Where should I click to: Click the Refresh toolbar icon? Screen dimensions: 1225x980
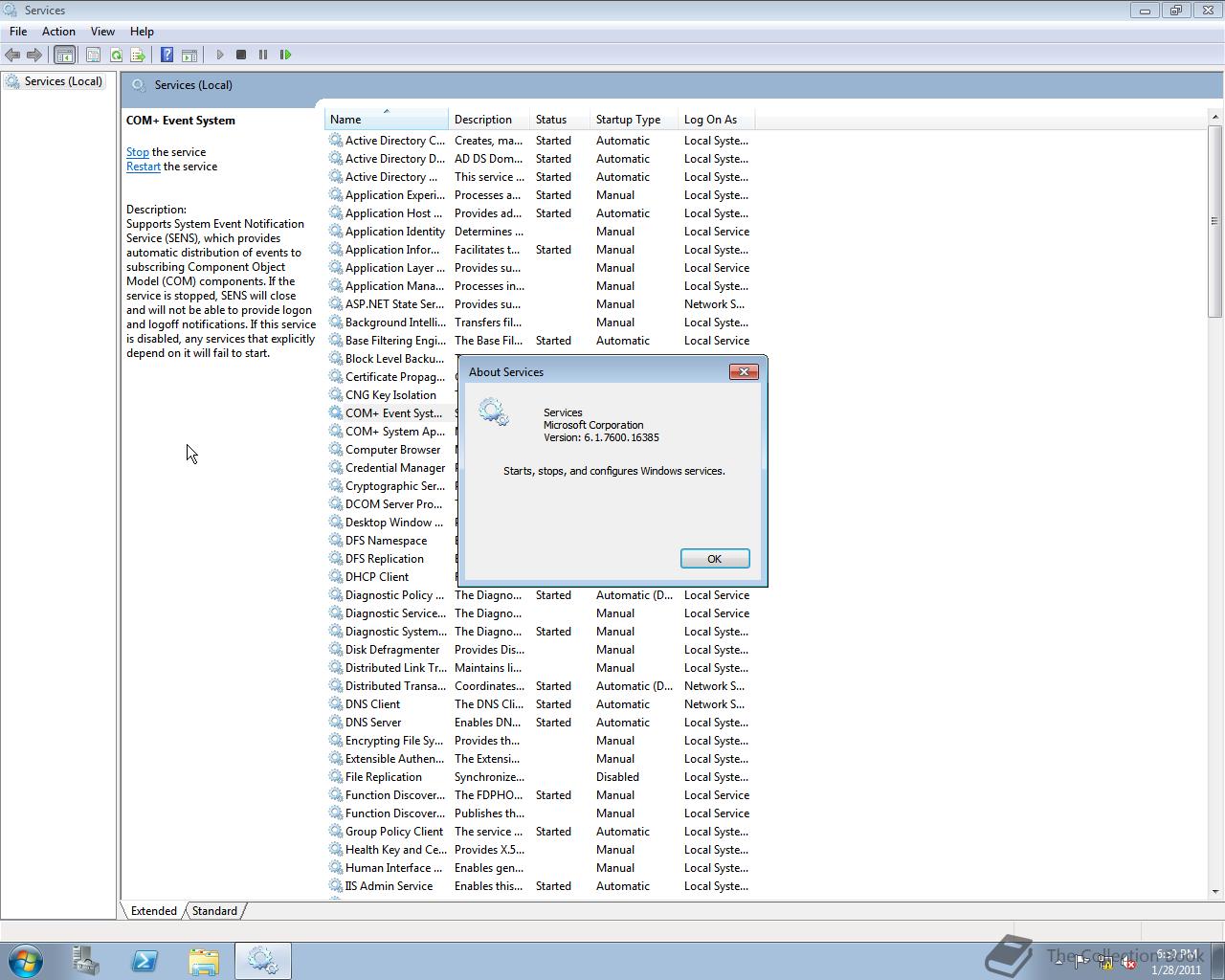pos(116,55)
